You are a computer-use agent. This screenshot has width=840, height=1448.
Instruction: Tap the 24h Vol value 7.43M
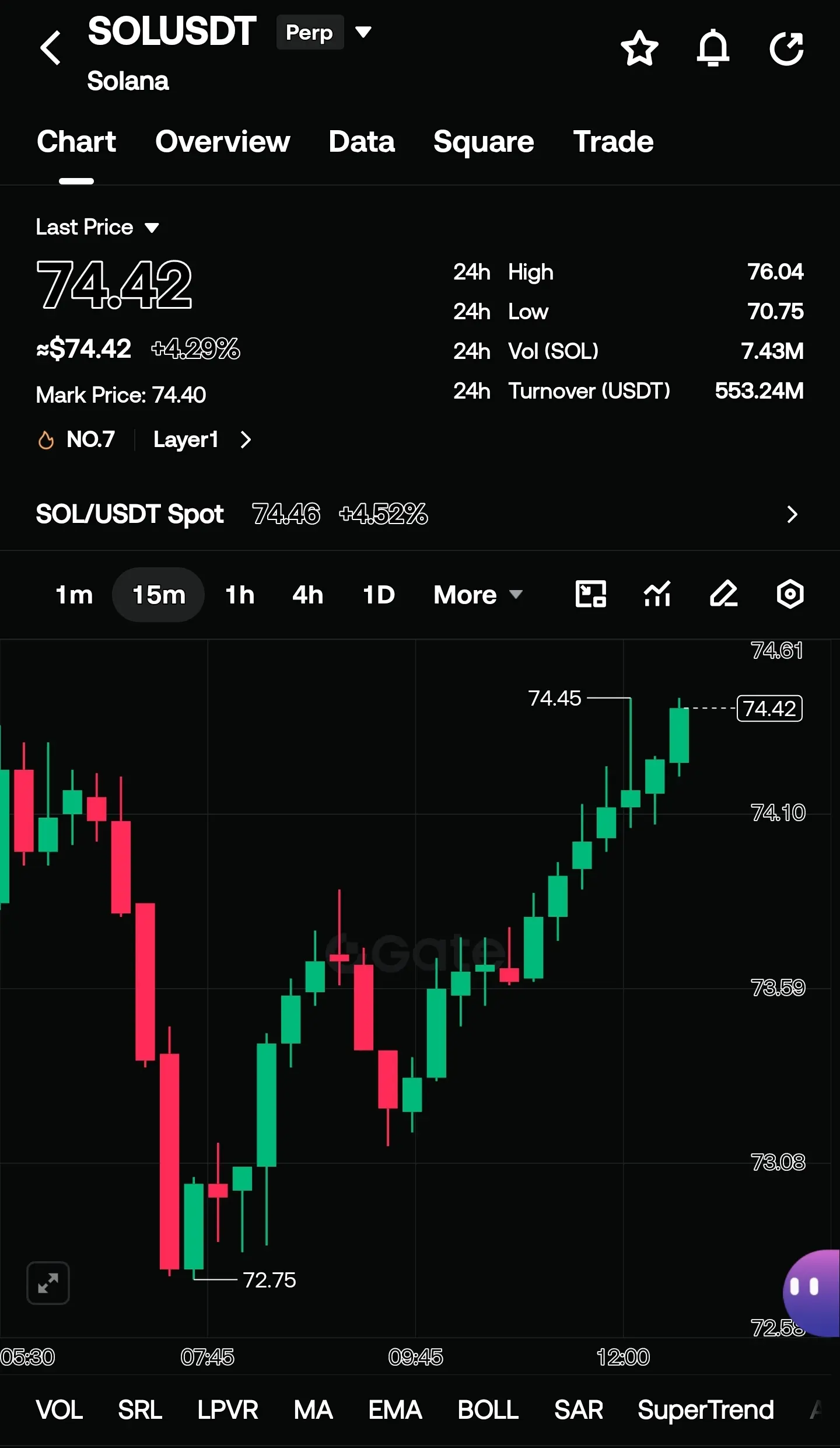click(x=772, y=351)
